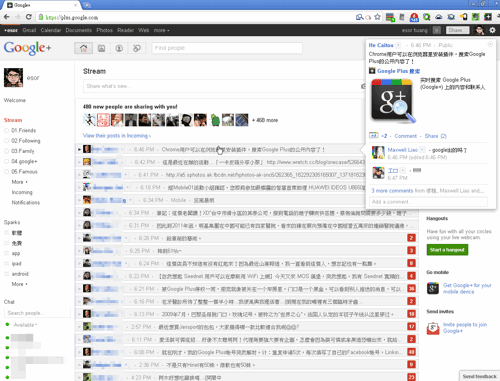Expand More under Stream circles
Image resolution: width=500 pixels, height=381 pixels.
pos(19,182)
